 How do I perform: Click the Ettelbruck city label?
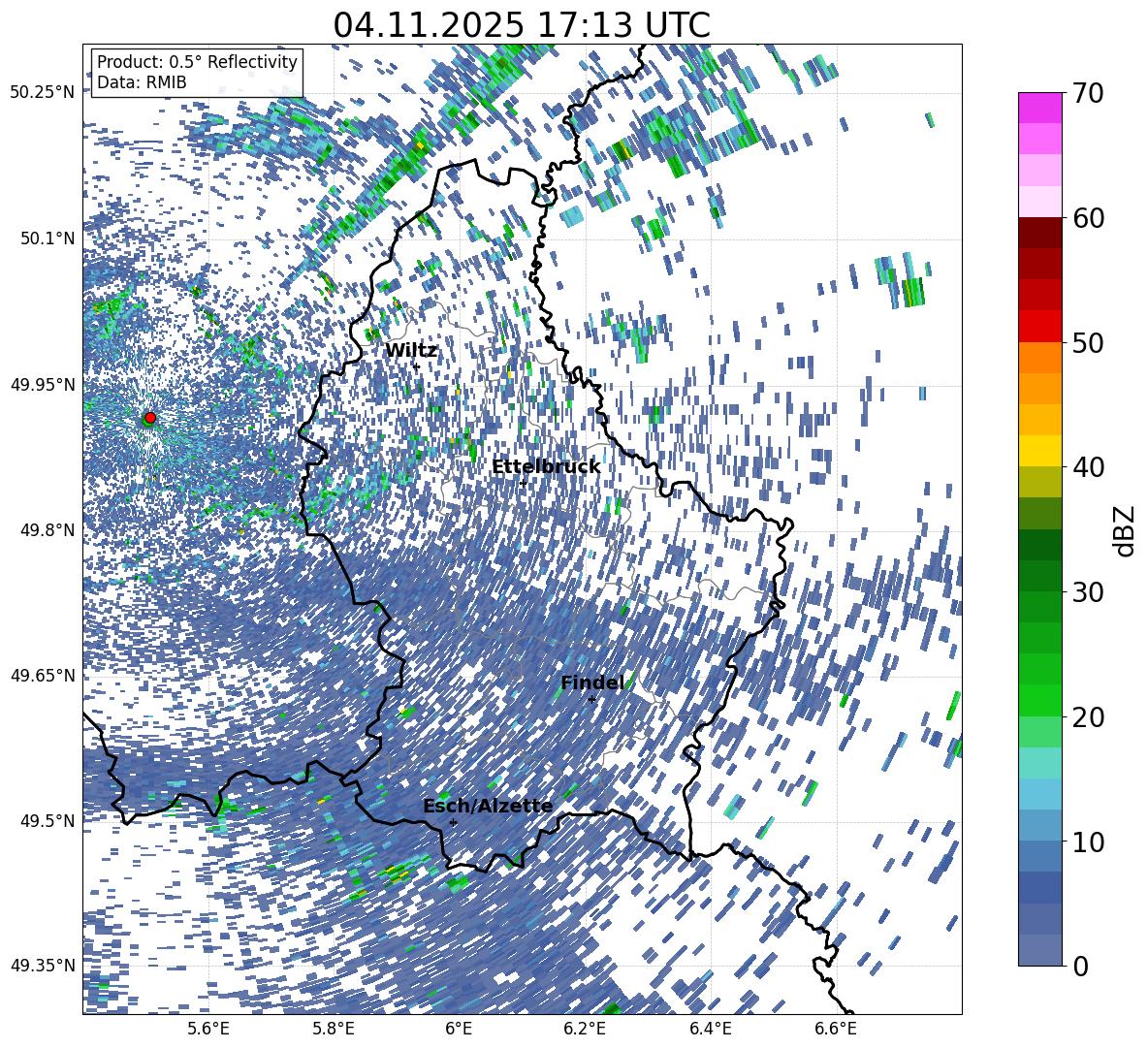pos(546,466)
